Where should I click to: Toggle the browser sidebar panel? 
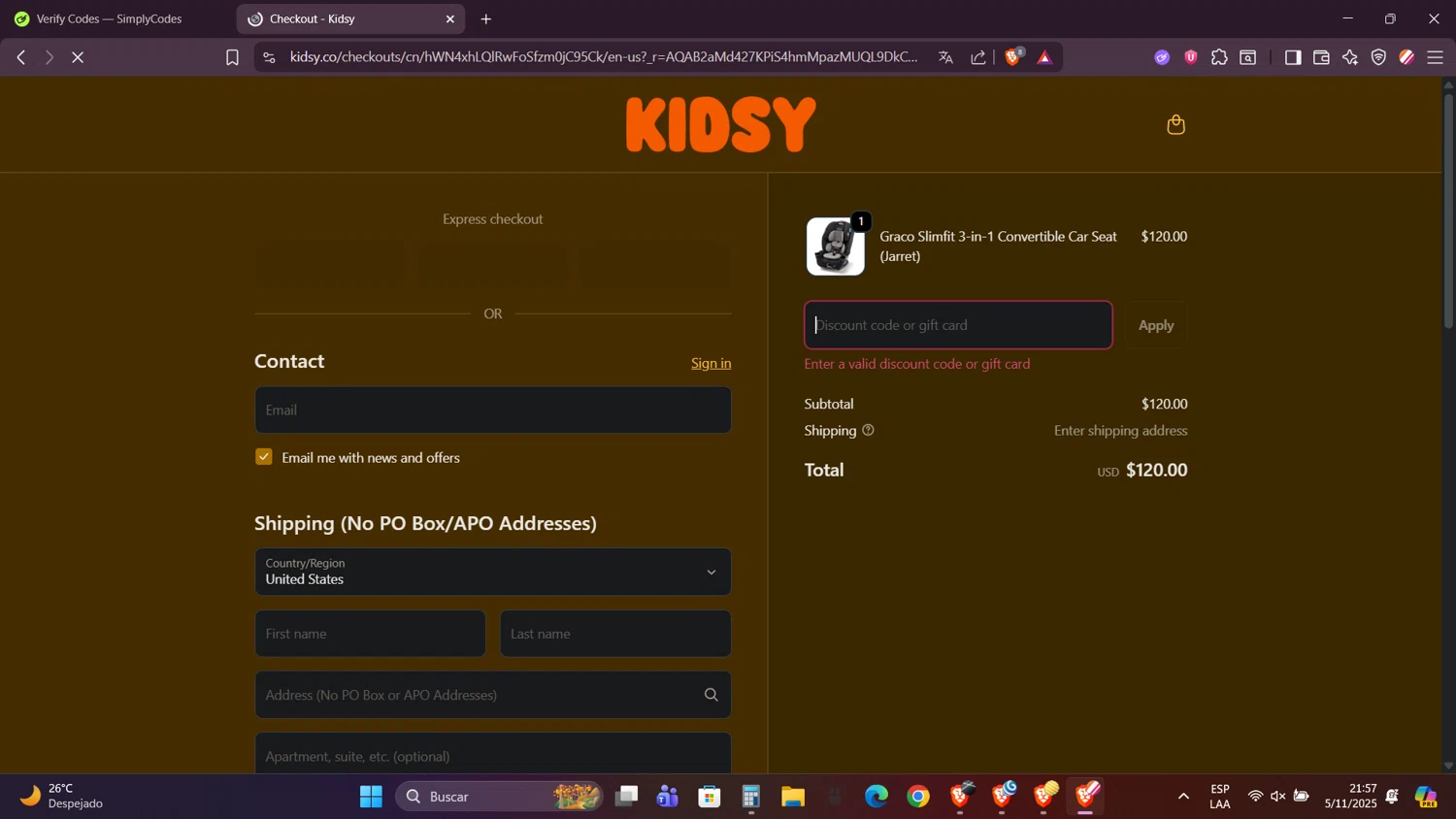click(x=1292, y=57)
